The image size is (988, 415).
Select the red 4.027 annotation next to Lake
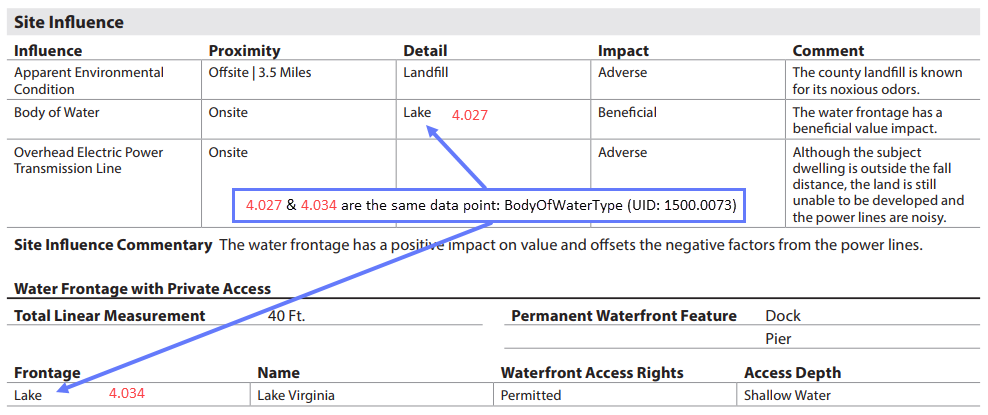(x=470, y=116)
